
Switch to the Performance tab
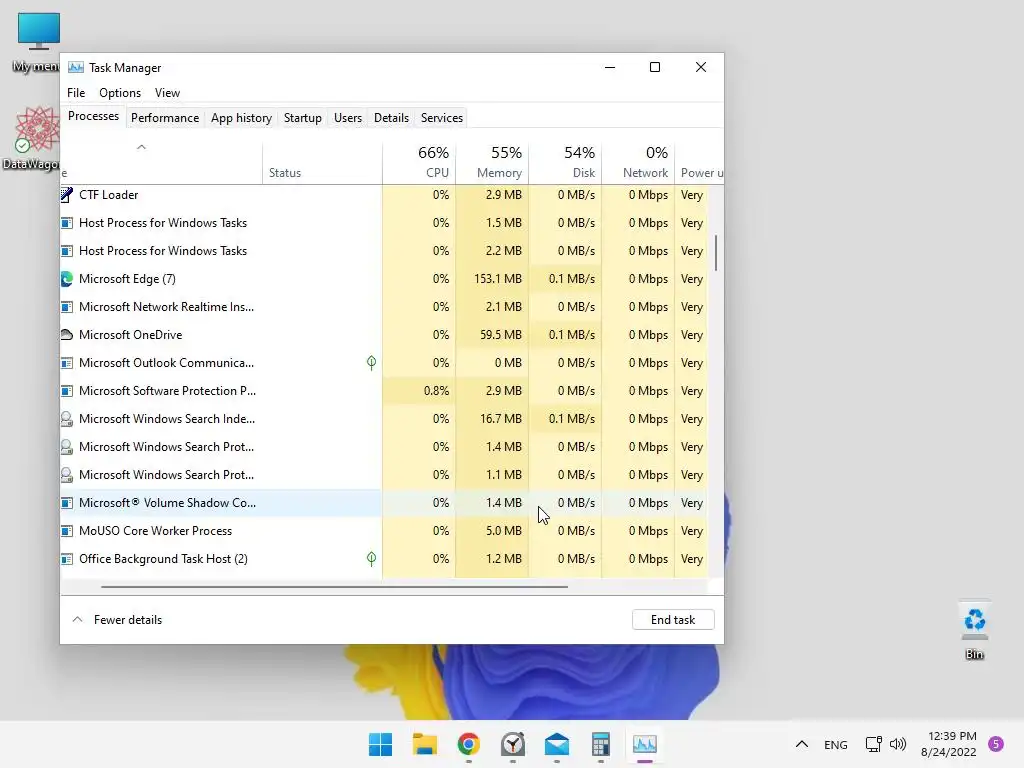[165, 118]
